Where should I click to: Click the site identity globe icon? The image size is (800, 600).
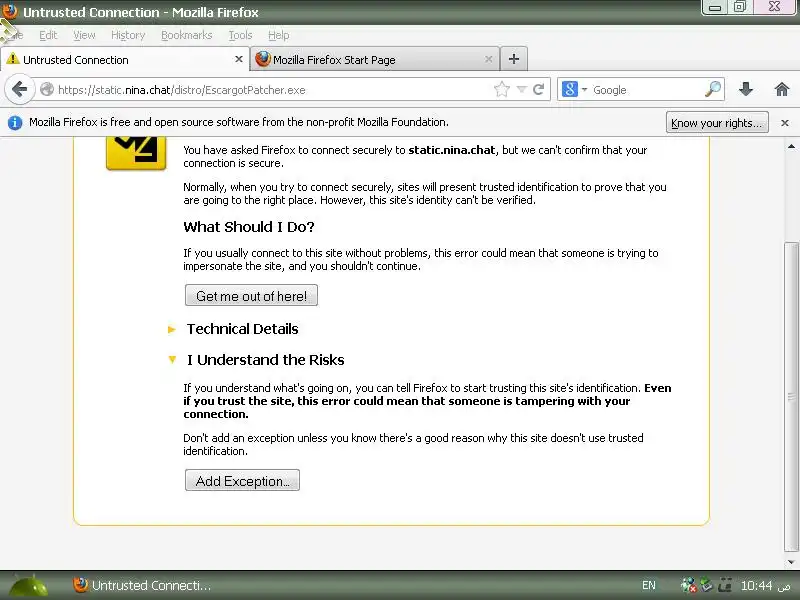(46, 90)
